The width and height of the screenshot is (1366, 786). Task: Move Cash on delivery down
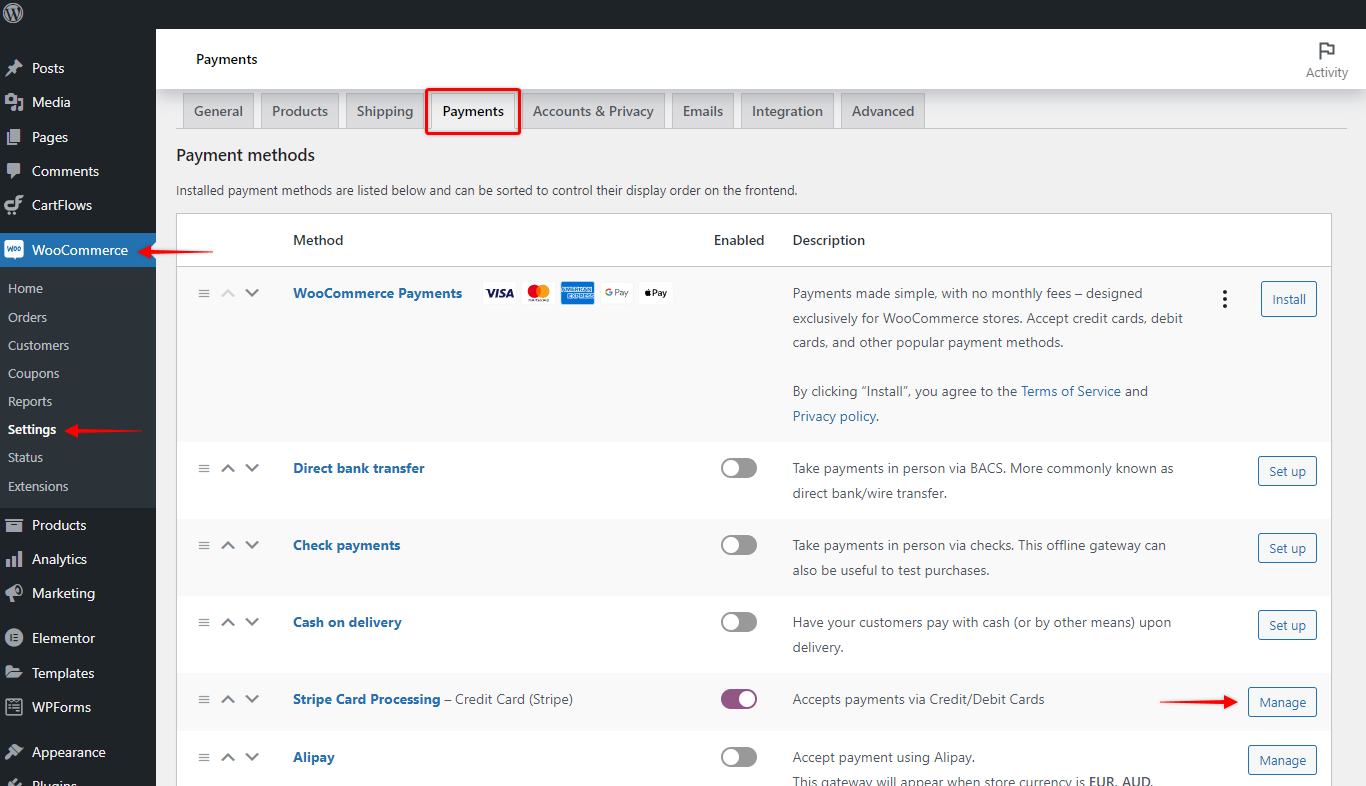click(252, 622)
